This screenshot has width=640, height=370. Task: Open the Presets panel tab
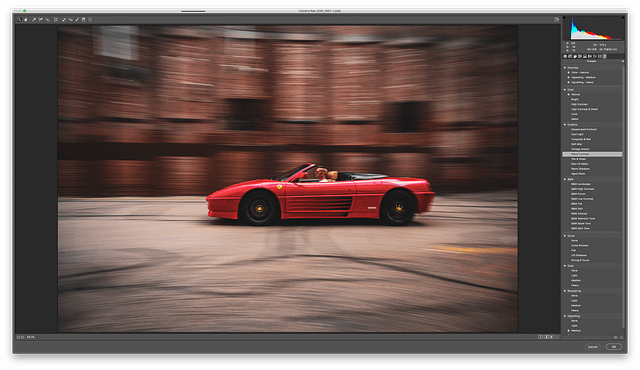click(604, 56)
